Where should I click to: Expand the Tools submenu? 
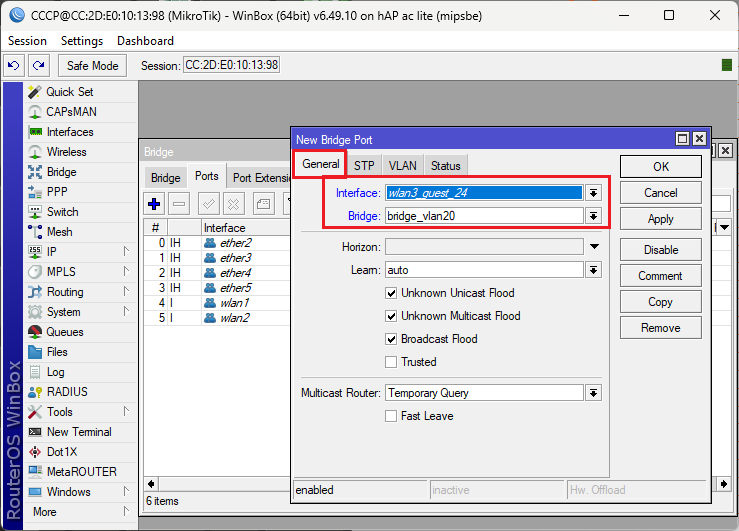(x=126, y=412)
